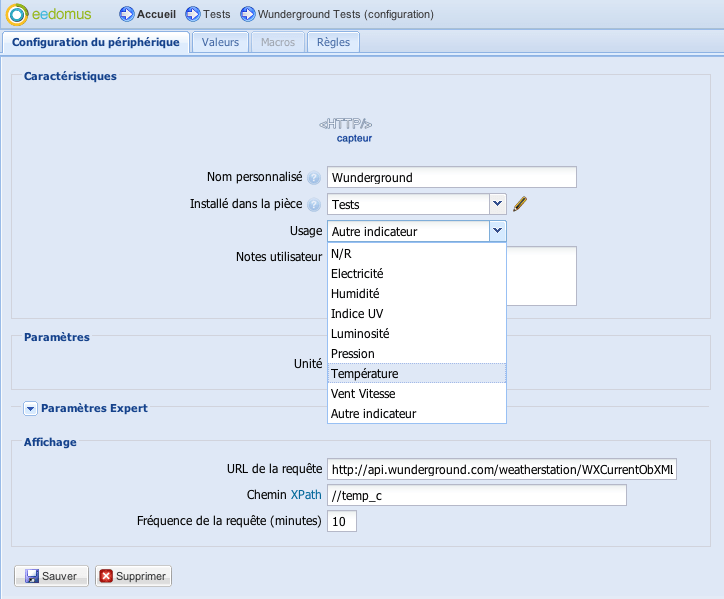724x599 pixels.
Task: Pick Autre indicateur in dropdown list
Action: [x=416, y=414]
